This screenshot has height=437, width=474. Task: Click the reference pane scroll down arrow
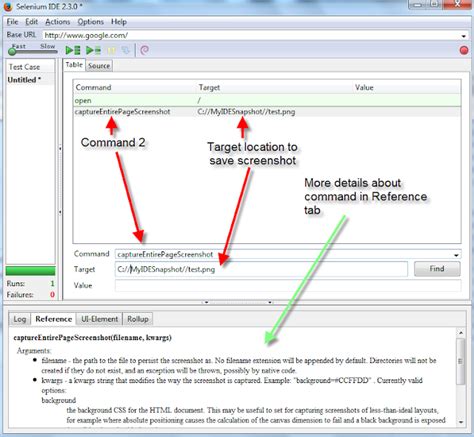coord(461,422)
